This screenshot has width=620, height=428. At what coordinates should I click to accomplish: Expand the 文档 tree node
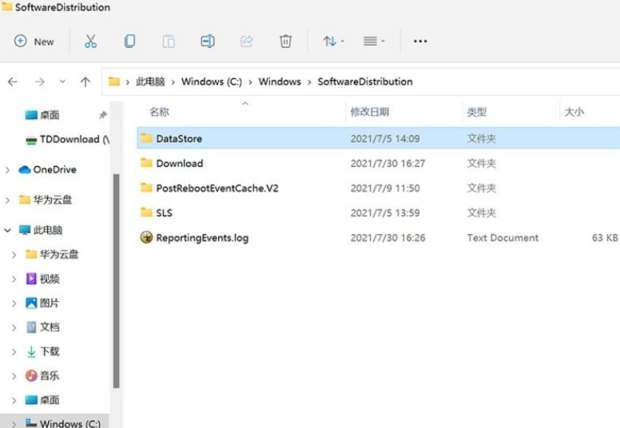pyautogui.click(x=14, y=328)
